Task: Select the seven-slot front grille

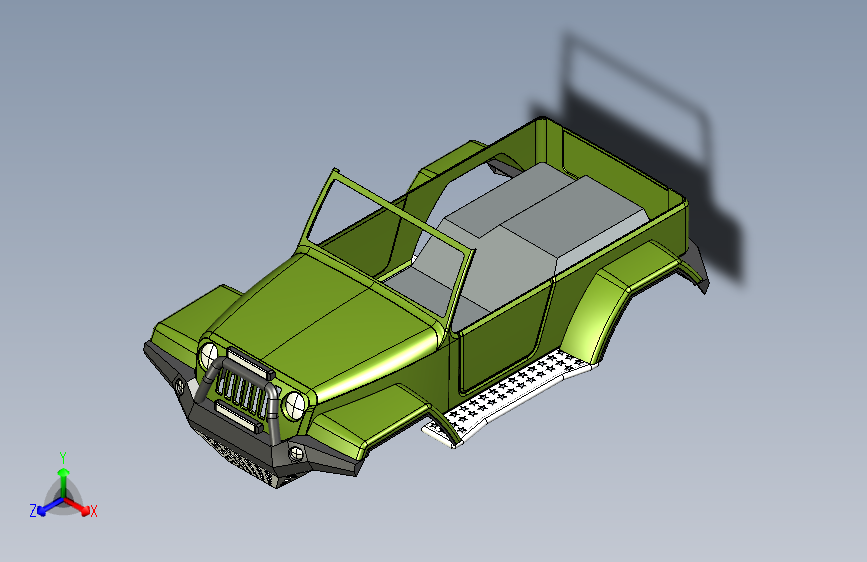Action: 241,392
